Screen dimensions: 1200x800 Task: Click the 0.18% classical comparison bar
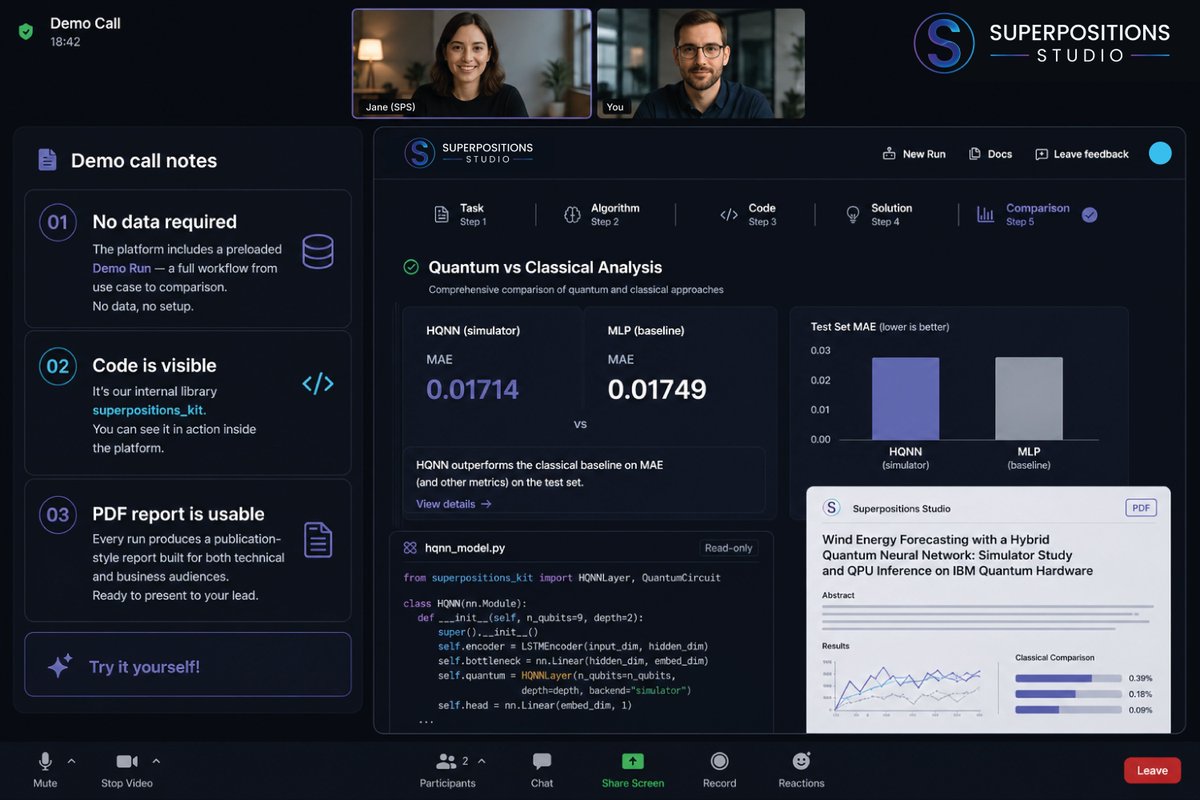1068,694
